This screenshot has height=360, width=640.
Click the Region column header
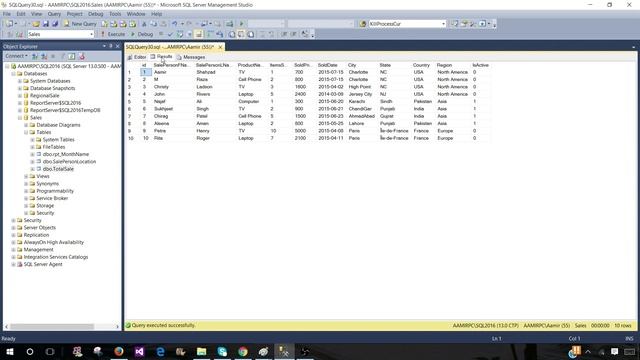444,65
